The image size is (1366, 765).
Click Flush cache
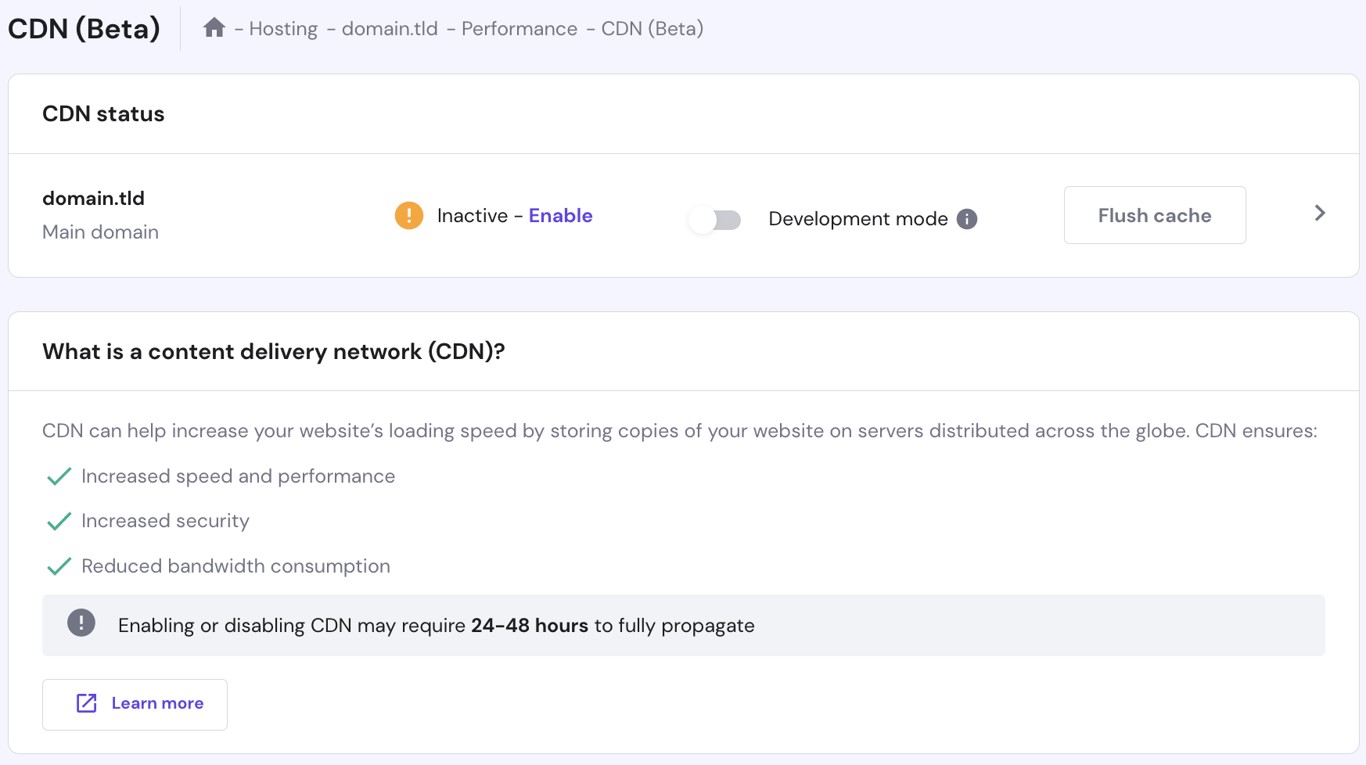pos(1154,214)
